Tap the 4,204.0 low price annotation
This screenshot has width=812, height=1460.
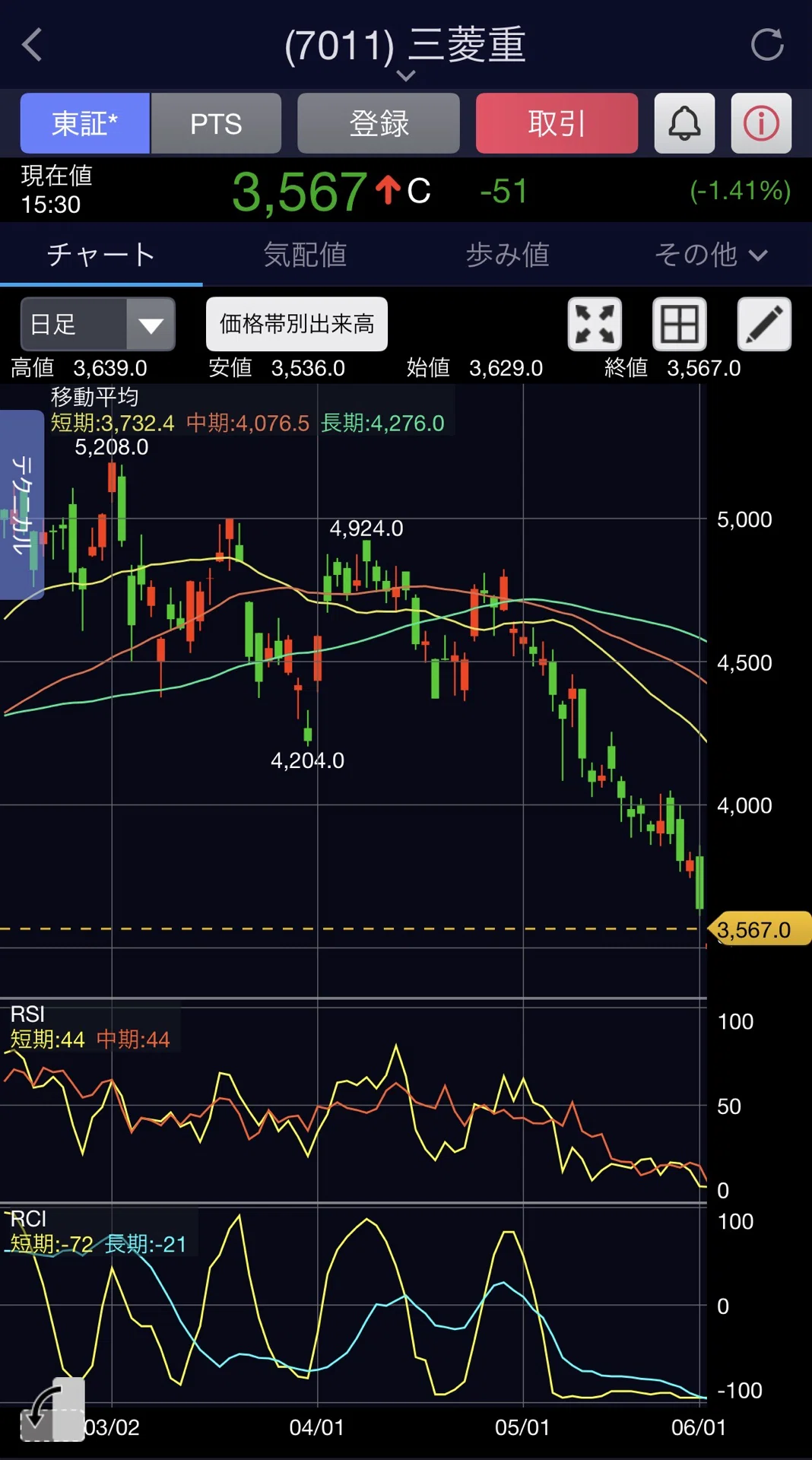[x=308, y=760]
